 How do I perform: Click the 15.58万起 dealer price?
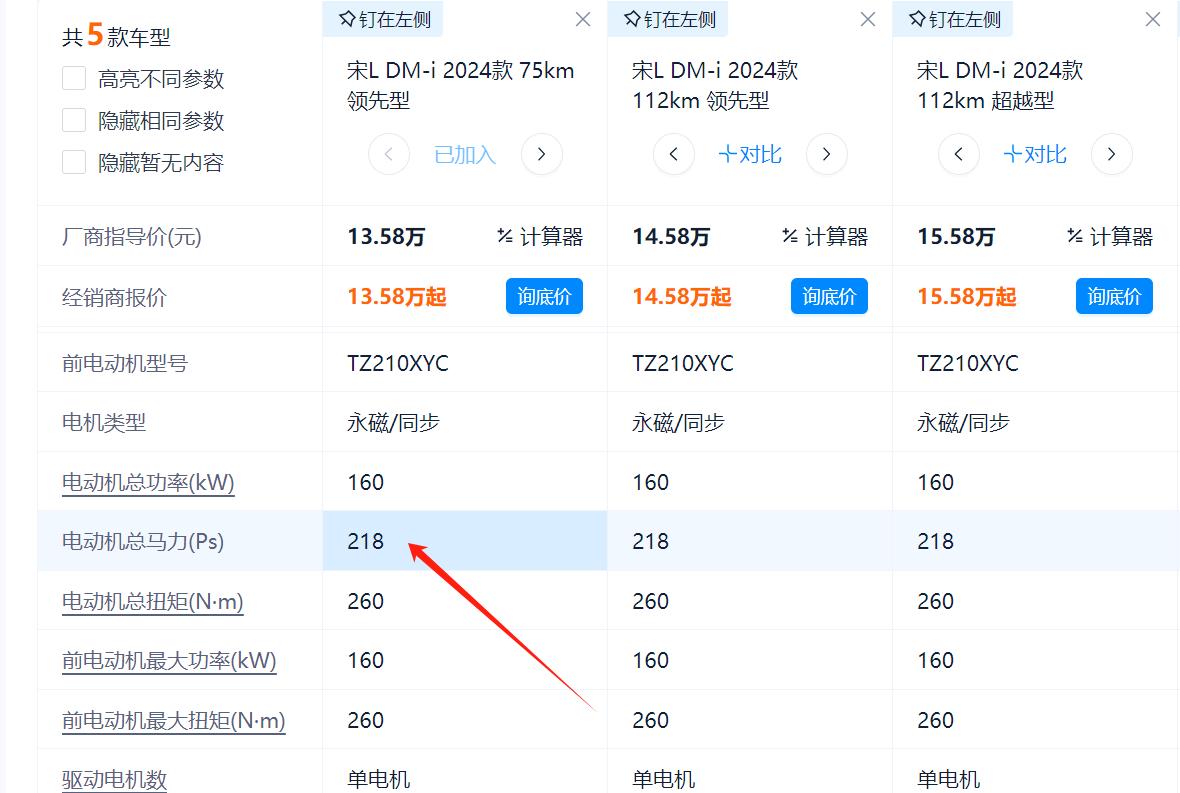tap(967, 297)
